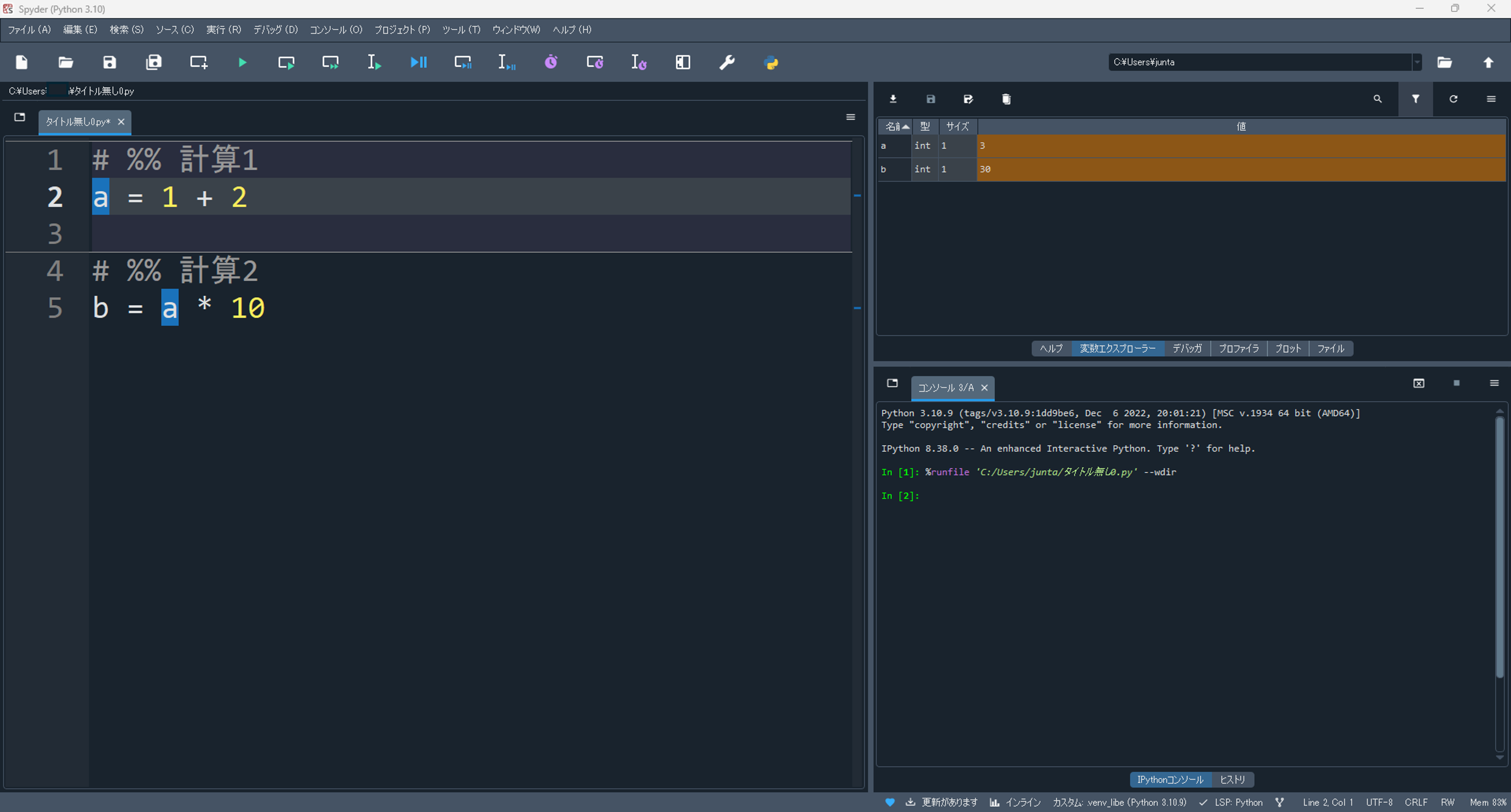Create a new file with the toolbar icon
The image size is (1511, 812).
(x=22, y=62)
